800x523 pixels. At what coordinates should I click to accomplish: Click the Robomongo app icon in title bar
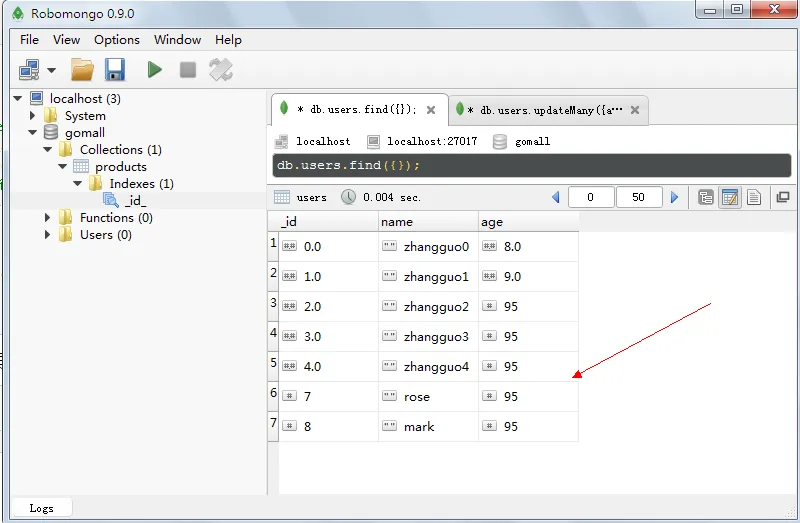point(18,13)
